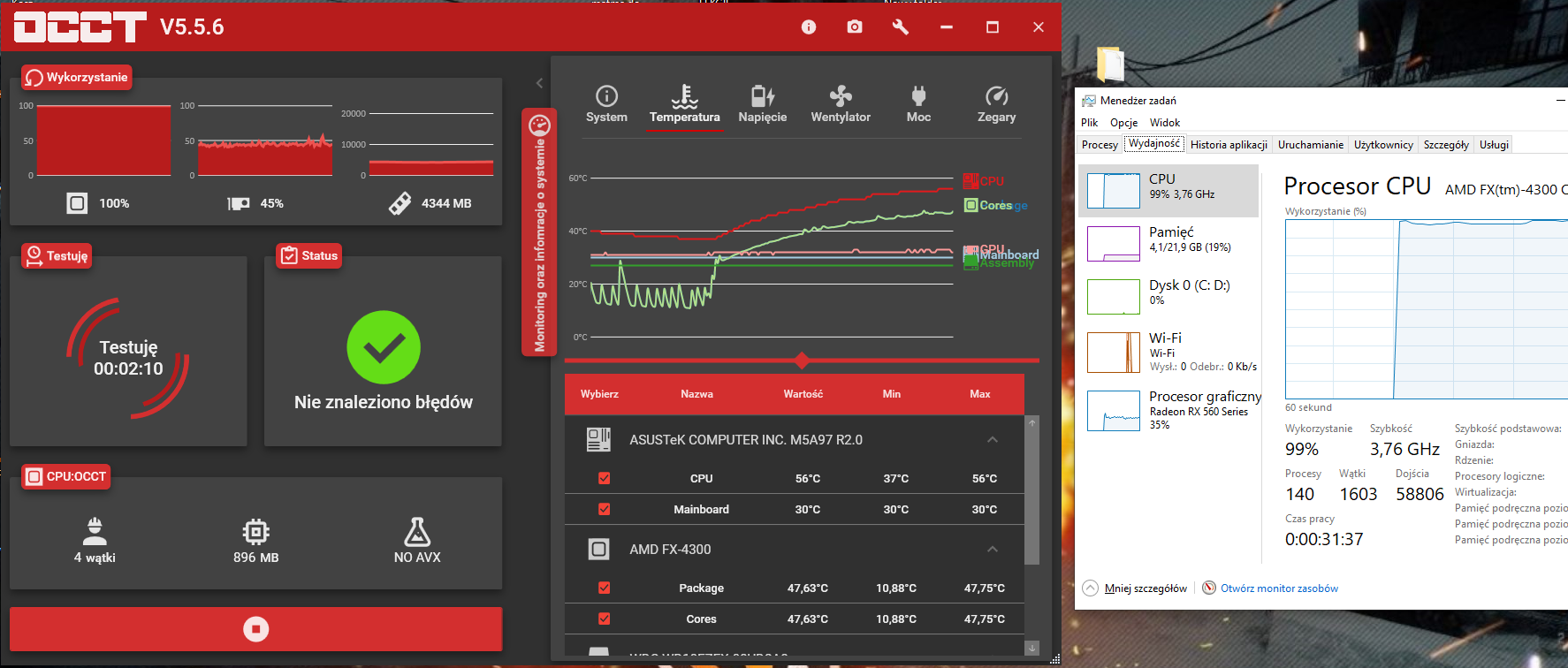Click the CPU icon next to AMD FX-4300
This screenshot has height=668, width=1568.
click(x=598, y=549)
